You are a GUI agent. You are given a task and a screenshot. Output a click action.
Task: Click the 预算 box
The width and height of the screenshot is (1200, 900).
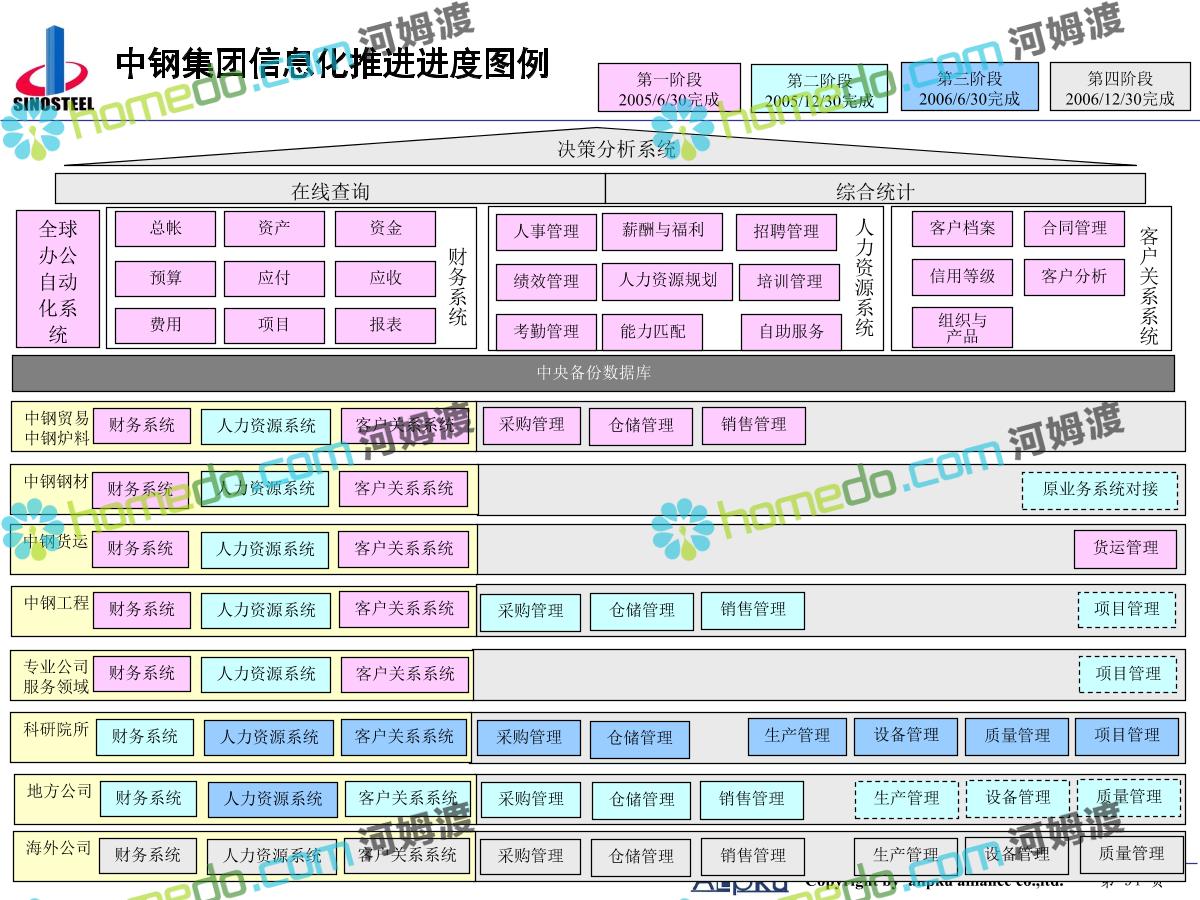tap(165, 278)
